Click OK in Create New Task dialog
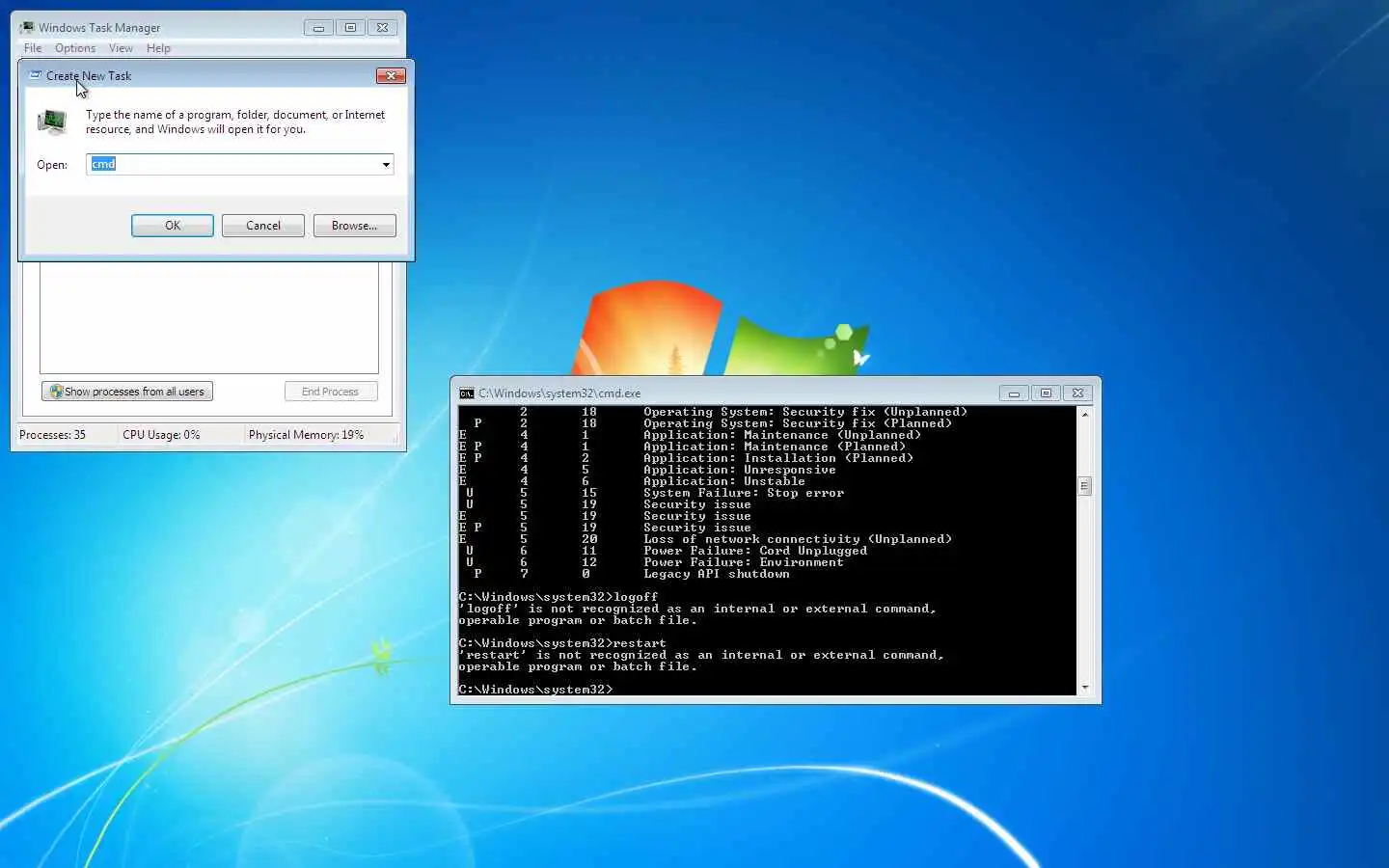1389x868 pixels. 173,226
